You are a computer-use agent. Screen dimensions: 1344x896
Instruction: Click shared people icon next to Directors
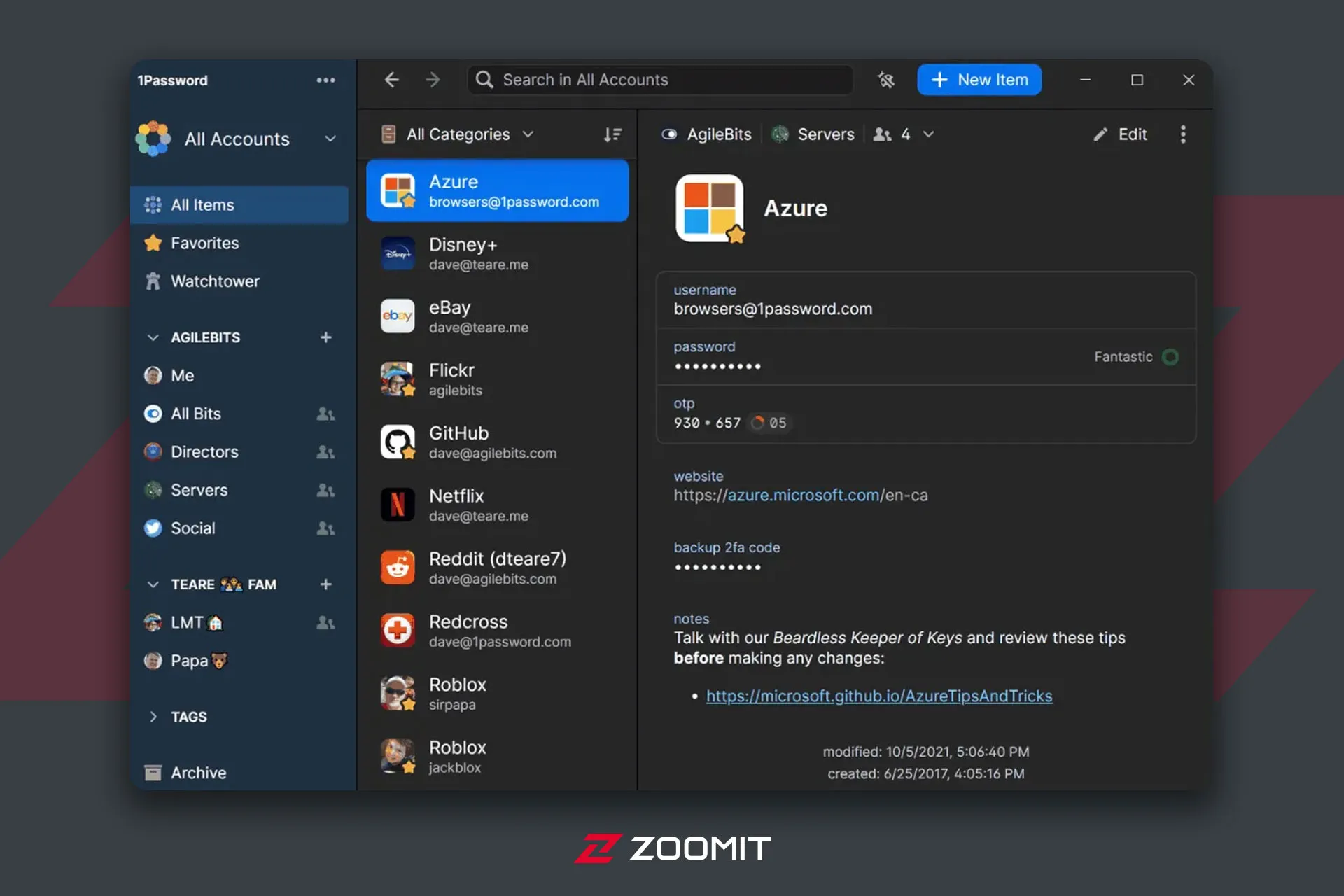[325, 452]
